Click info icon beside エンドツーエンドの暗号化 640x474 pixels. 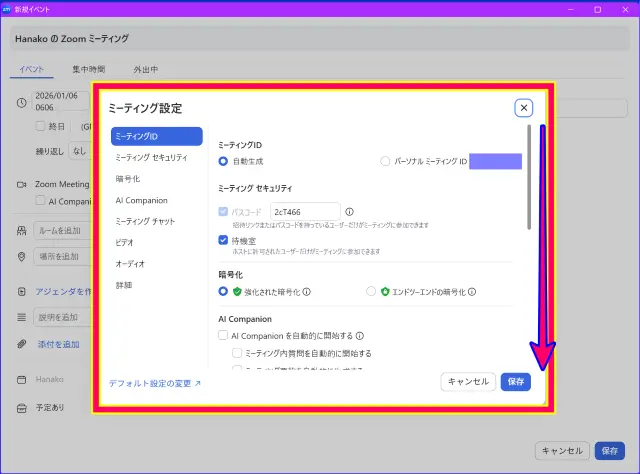coord(472,292)
